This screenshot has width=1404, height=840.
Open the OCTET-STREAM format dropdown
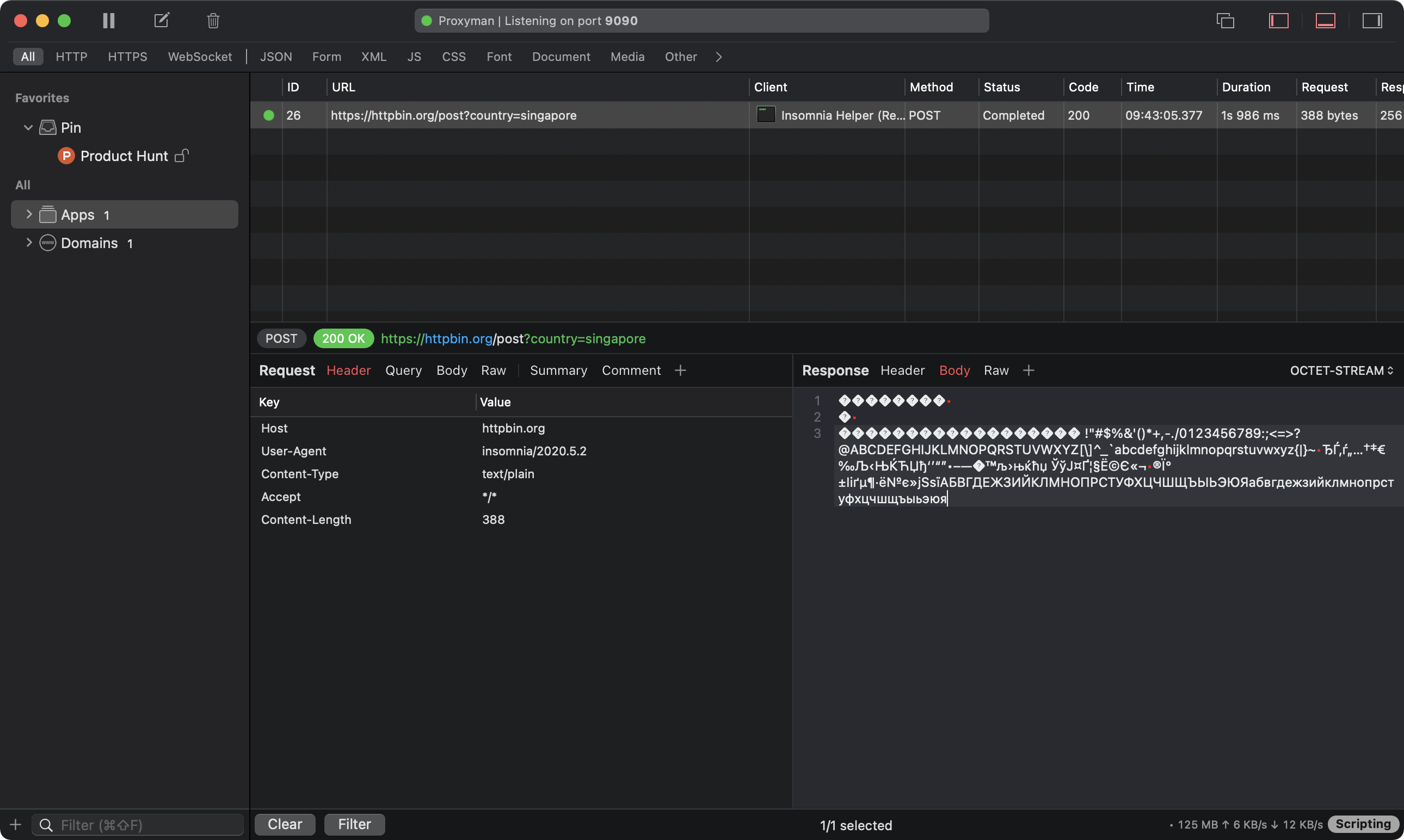(1341, 370)
